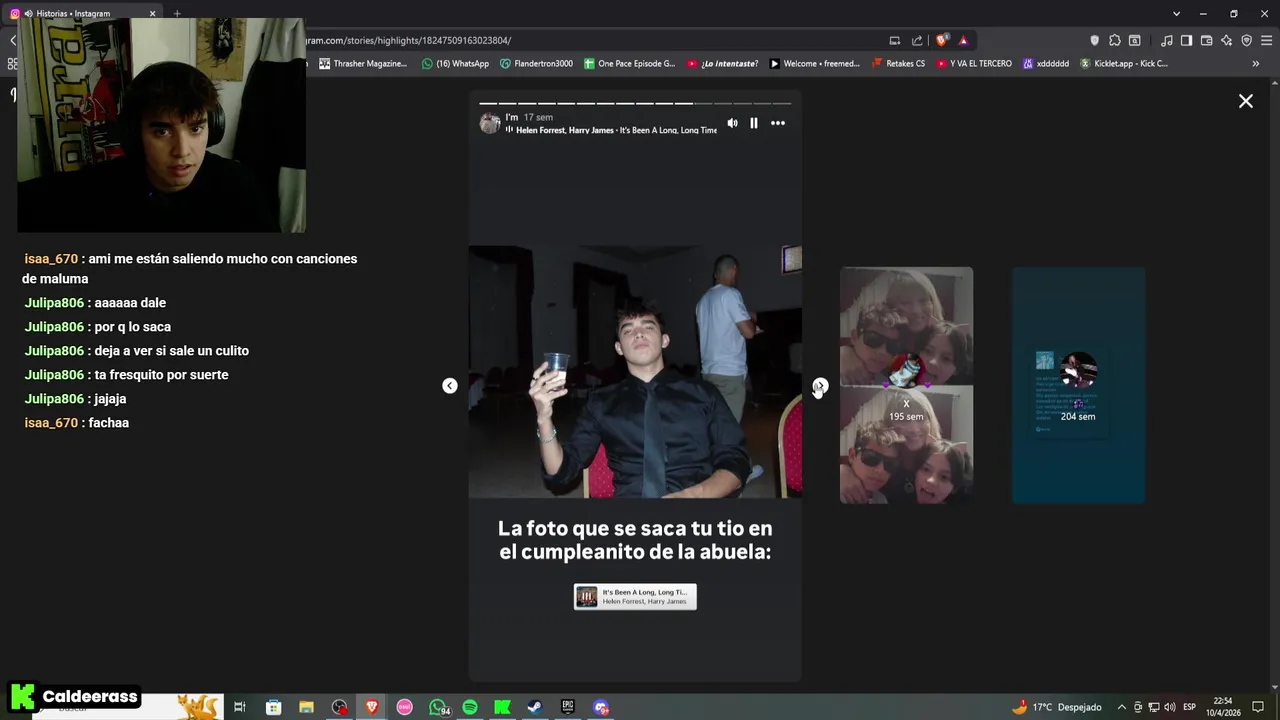Open Leo AI sparkle icon
Viewport: 1280px width, 720px height.
[1226, 41]
